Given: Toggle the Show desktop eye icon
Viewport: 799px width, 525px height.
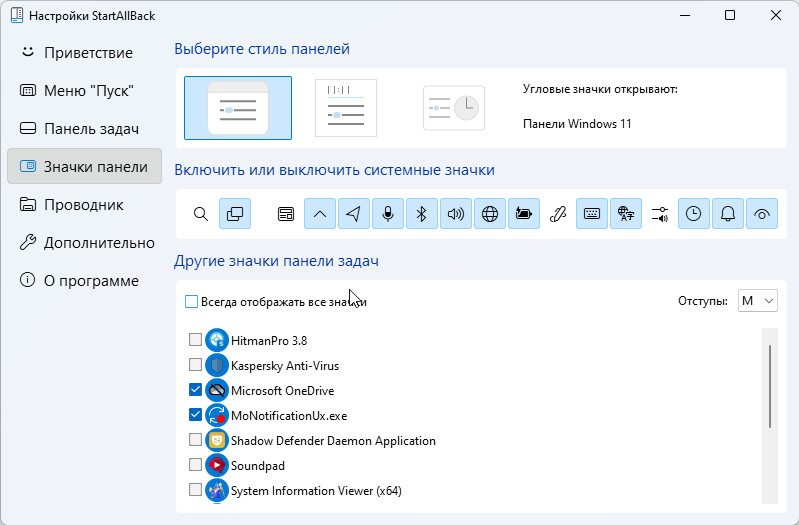Looking at the screenshot, I should point(762,214).
